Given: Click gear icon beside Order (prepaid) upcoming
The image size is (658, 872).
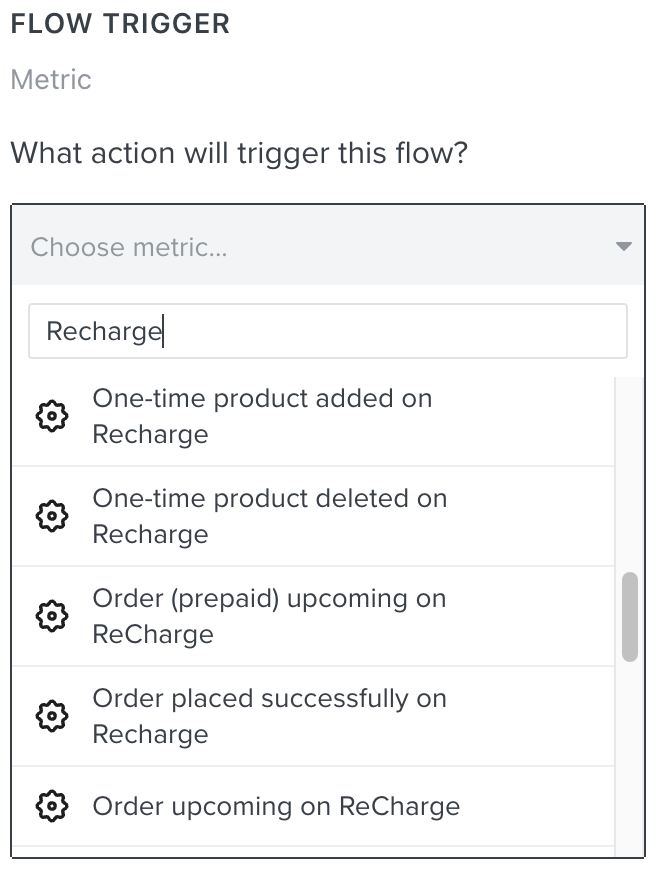Looking at the screenshot, I should pyautogui.click(x=52, y=616).
